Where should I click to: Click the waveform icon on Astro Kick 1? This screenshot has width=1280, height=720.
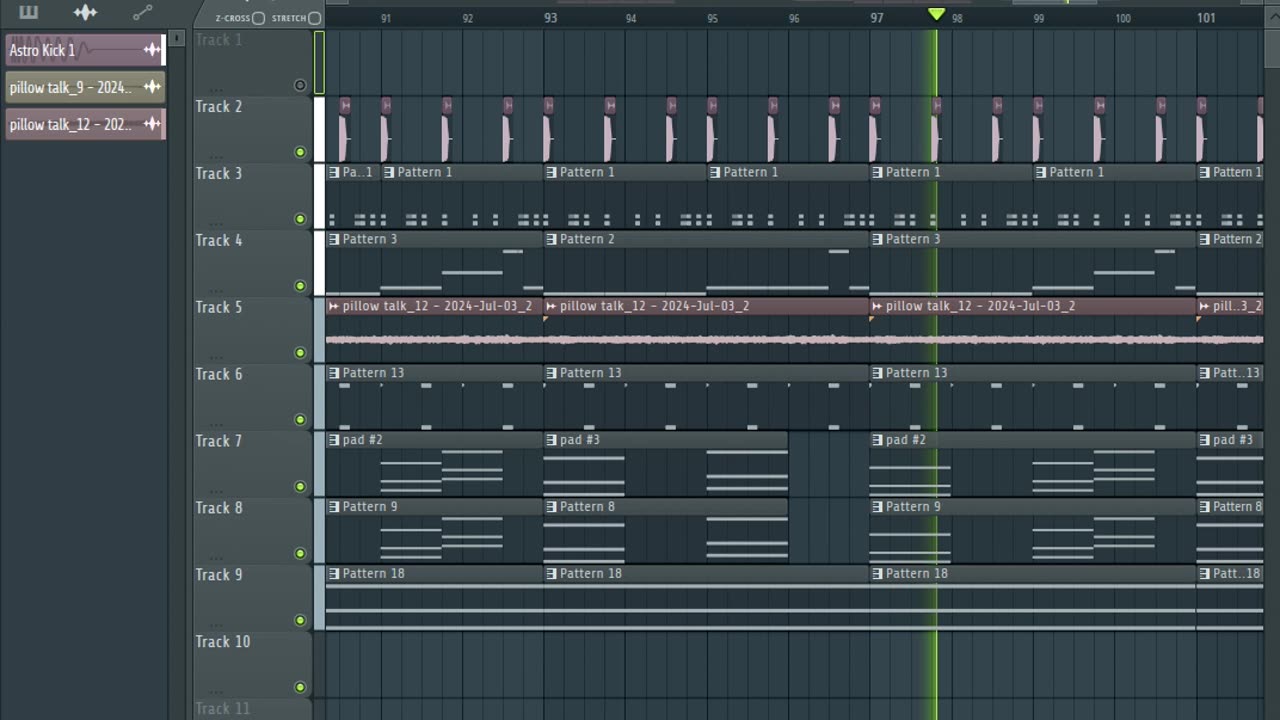(x=152, y=50)
